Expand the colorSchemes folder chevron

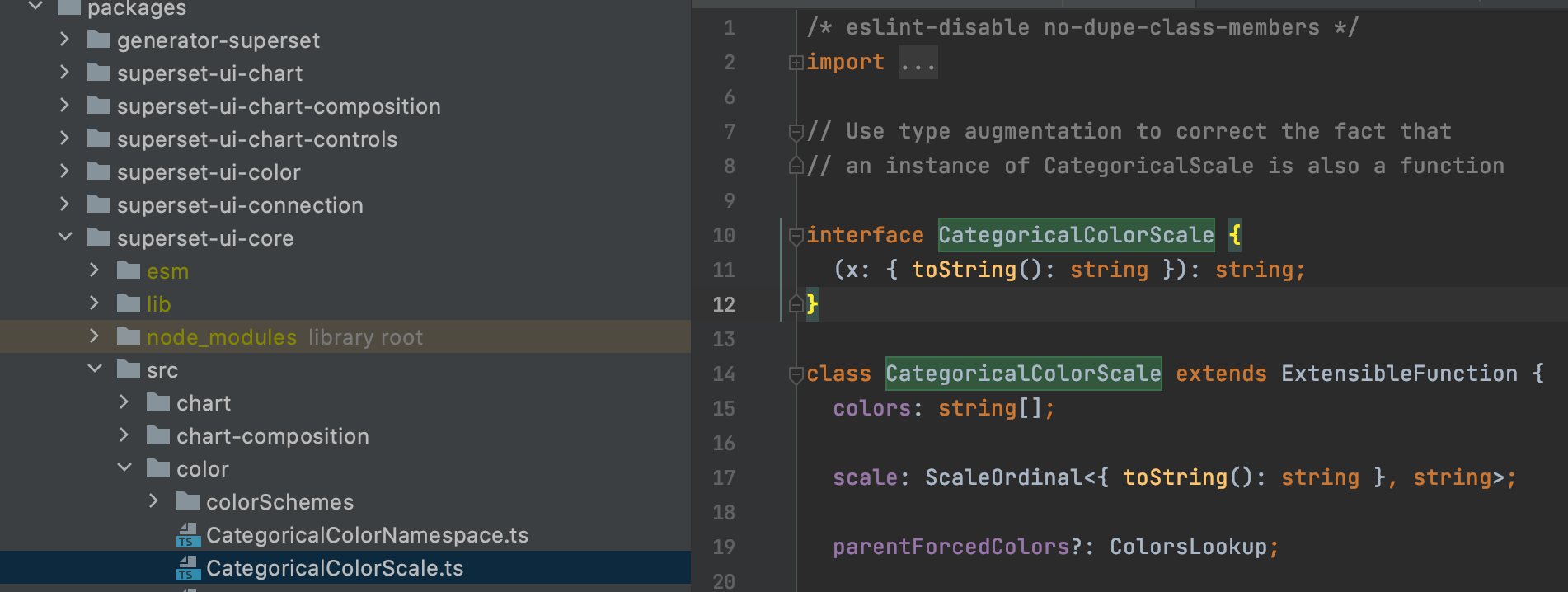point(153,500)
